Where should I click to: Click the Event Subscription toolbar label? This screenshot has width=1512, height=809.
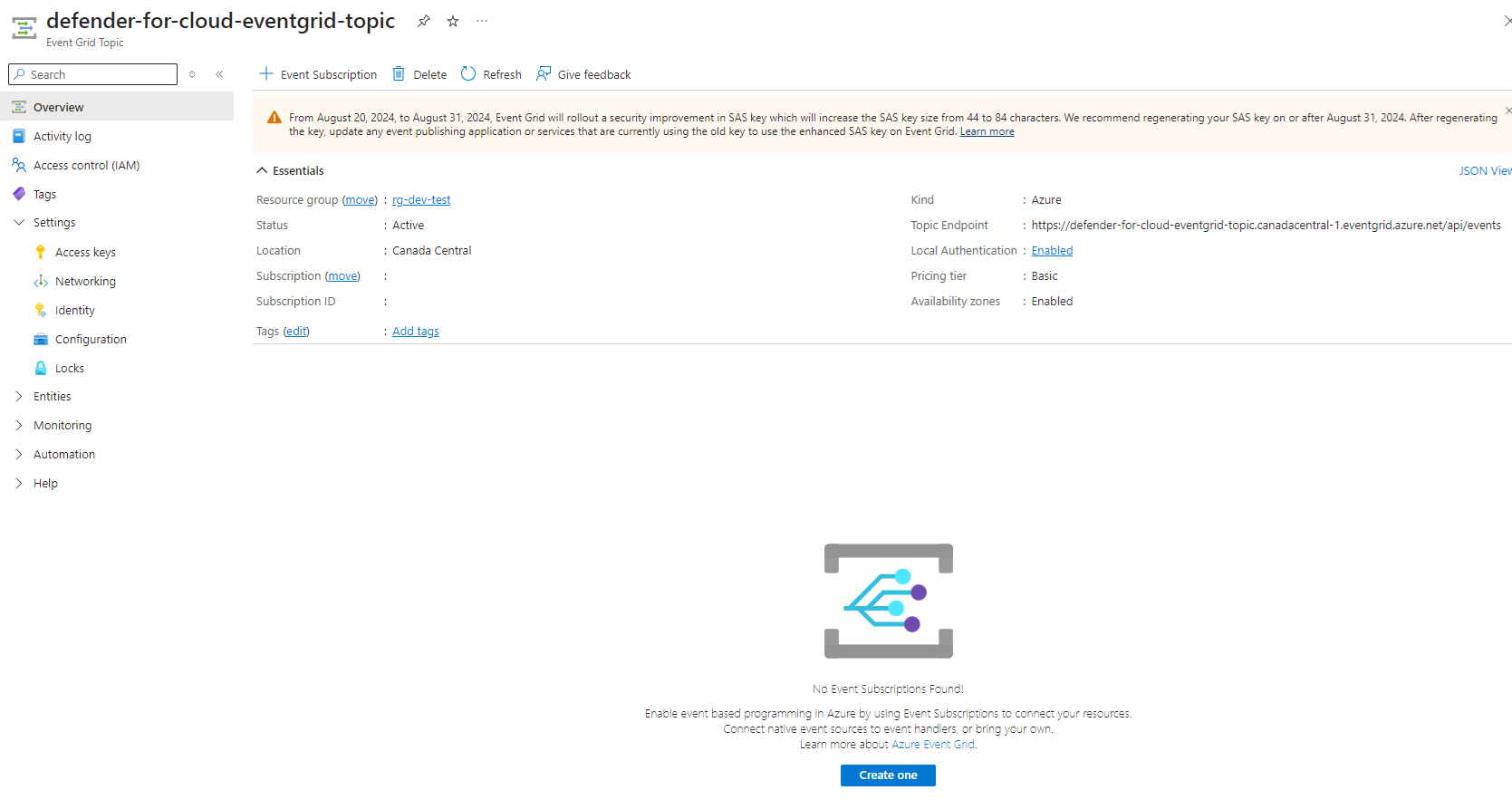point(329,74)
